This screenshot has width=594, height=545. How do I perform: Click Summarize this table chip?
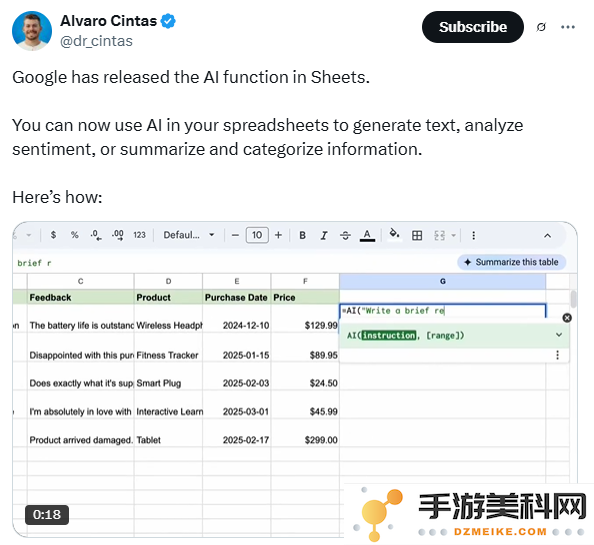(x=511, y=262)
